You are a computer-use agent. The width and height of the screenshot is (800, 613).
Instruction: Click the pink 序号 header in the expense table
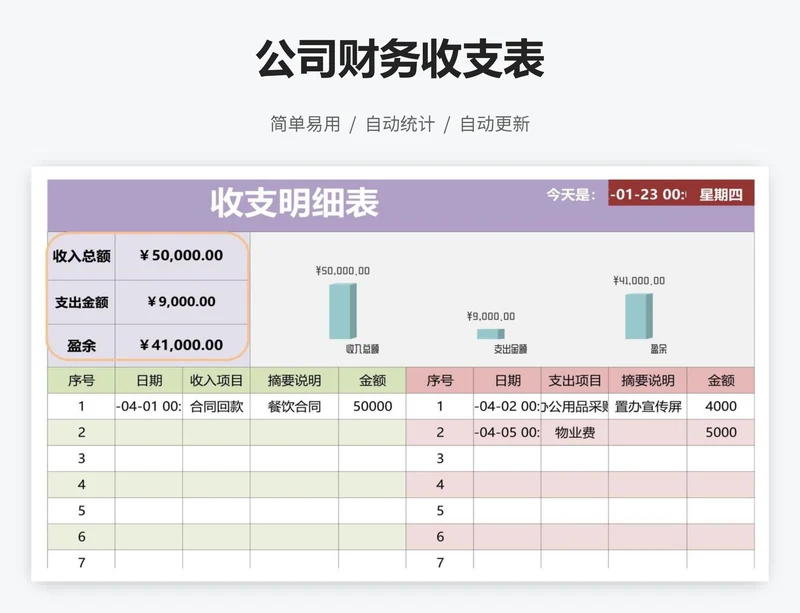(x=440, y=380)
